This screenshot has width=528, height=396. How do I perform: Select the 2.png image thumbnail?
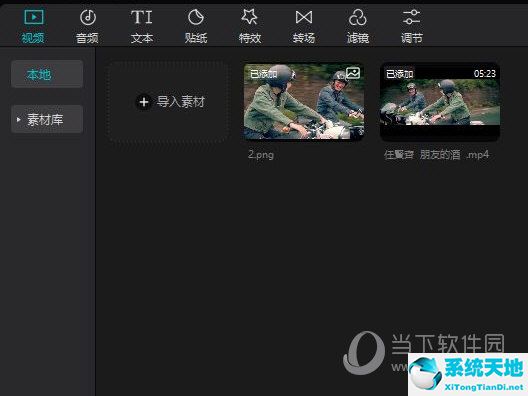(304, 102)
